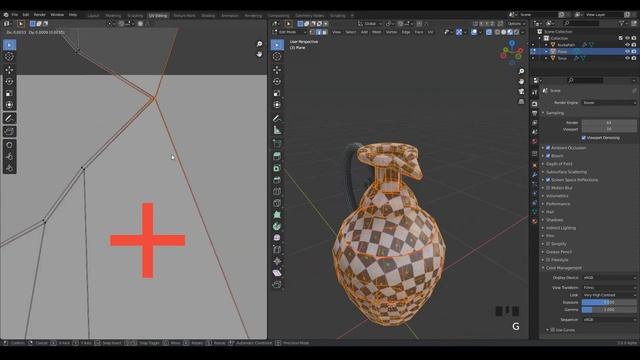
Task: Select the Spin tool
Action: (277, 226)
